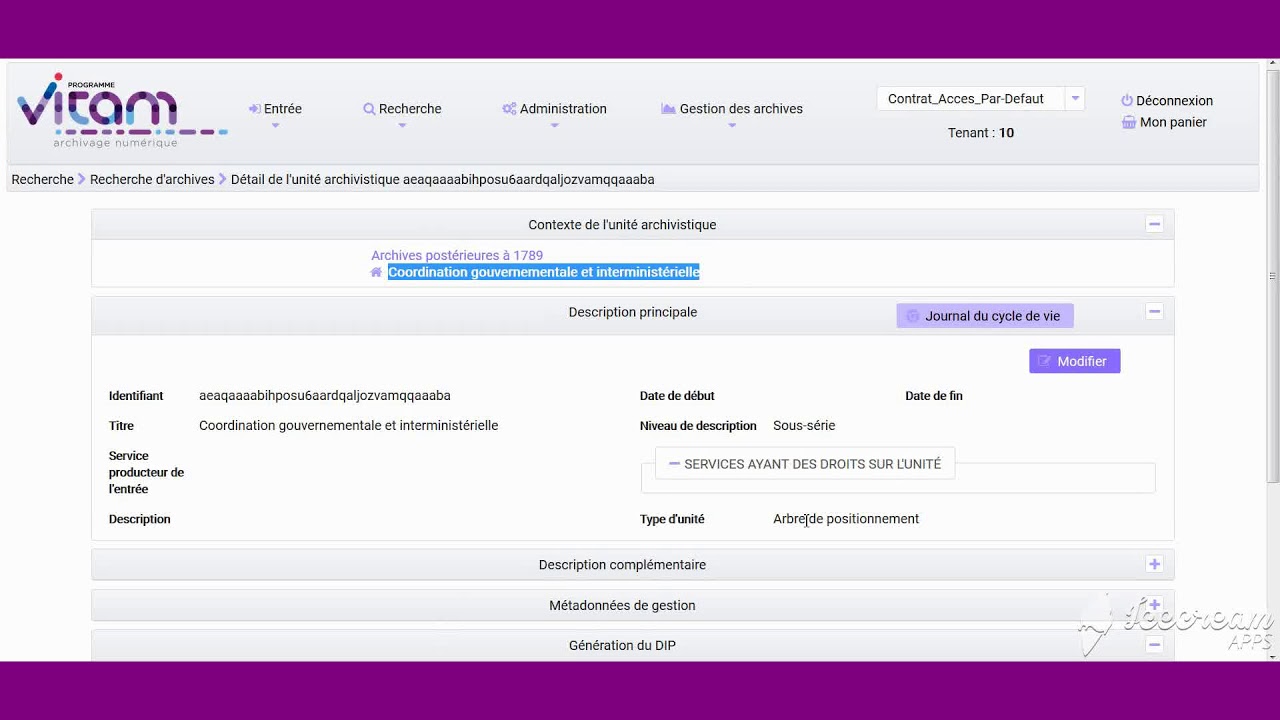Screen dimensions: 1280x720
Task: Click the home icon beside Coordination gouvernementale
Action: [376, 272]
